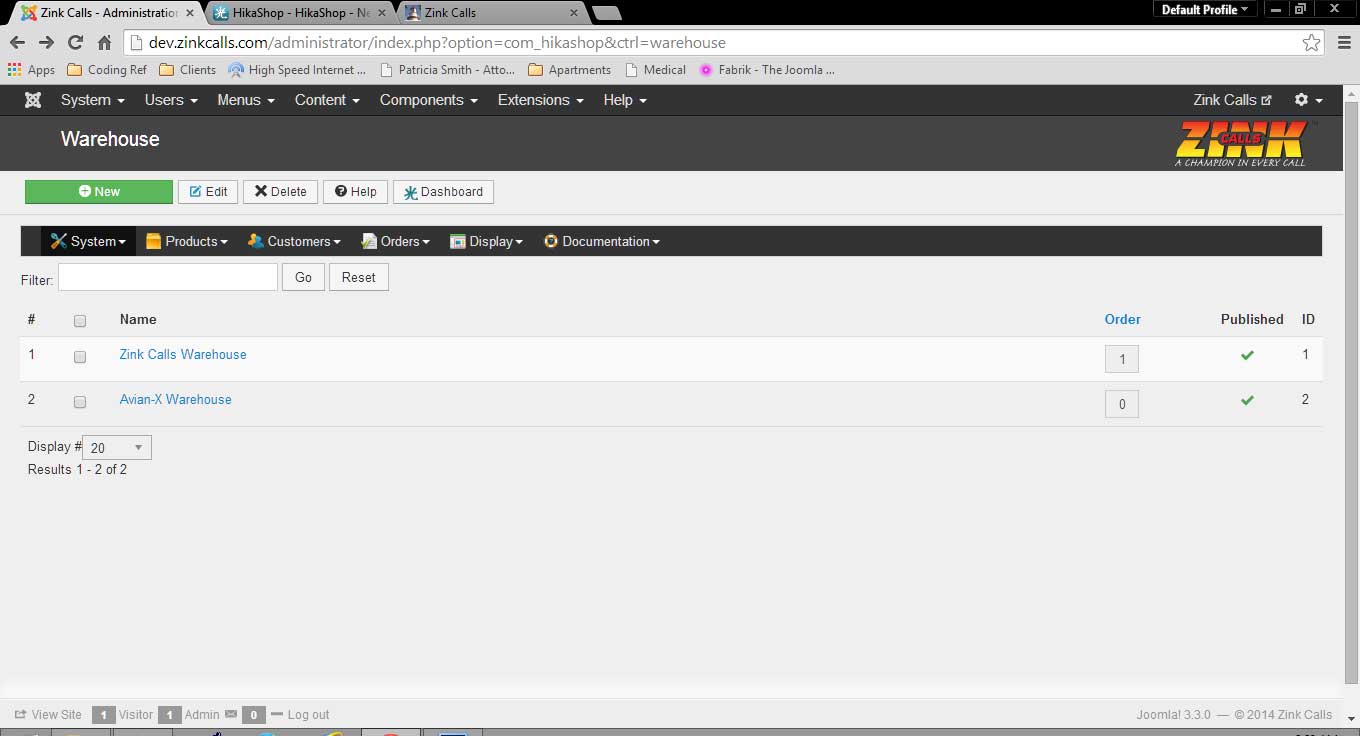Viewport: 1360px width, 736px height.
Task: Click the Help toolbar button
Action: [x=355, y=192]
